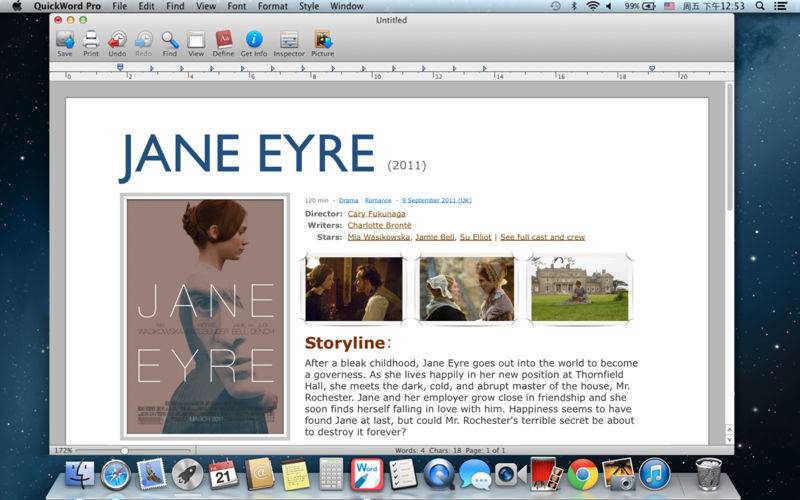Open Finder from the Dock
The height and width of the screenshot is (500, 800).
(x=79, y=474)
